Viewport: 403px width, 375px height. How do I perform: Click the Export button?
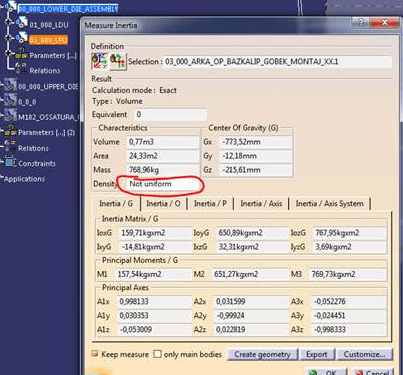pos(317,354)
